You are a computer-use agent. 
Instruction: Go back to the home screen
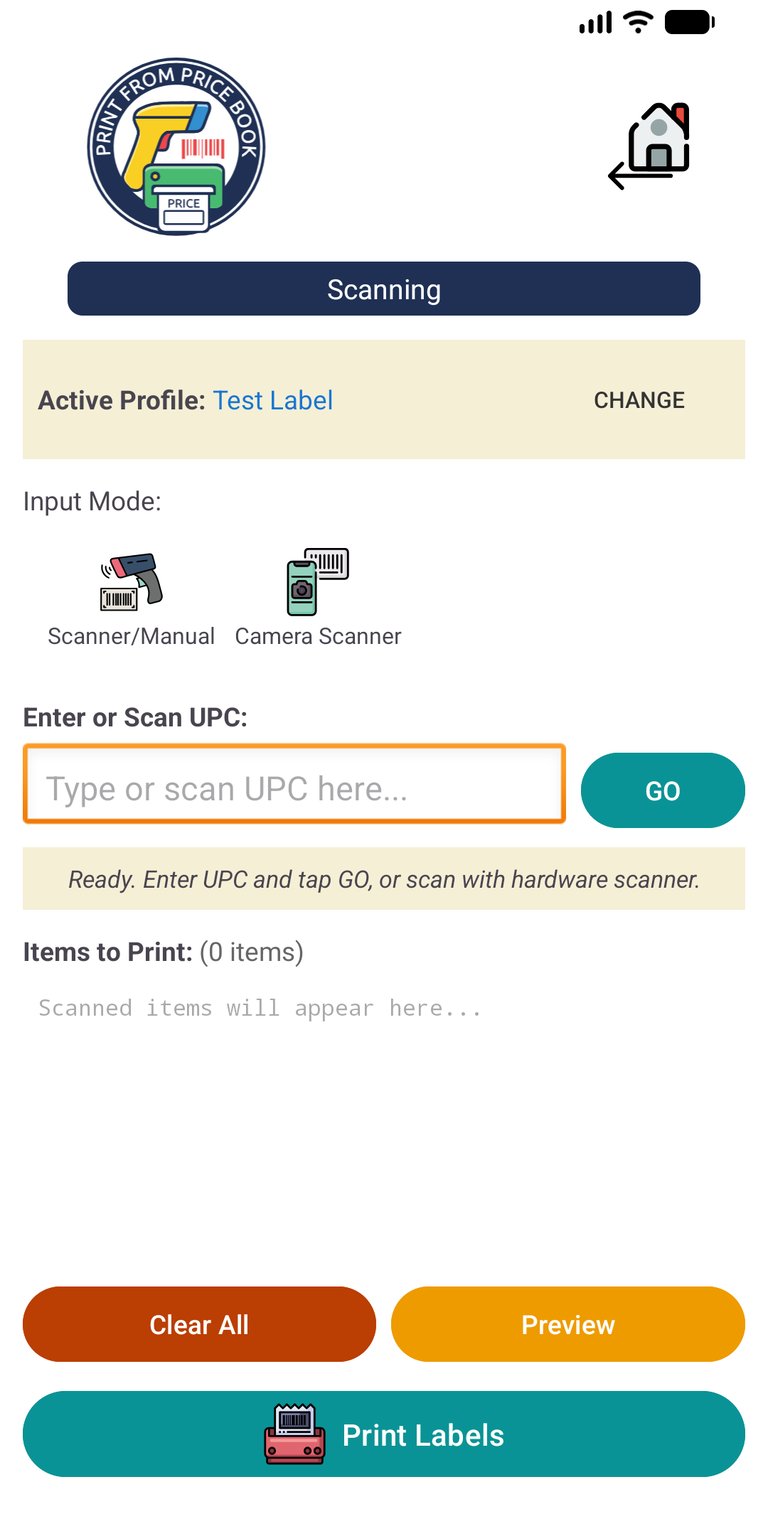651,146
